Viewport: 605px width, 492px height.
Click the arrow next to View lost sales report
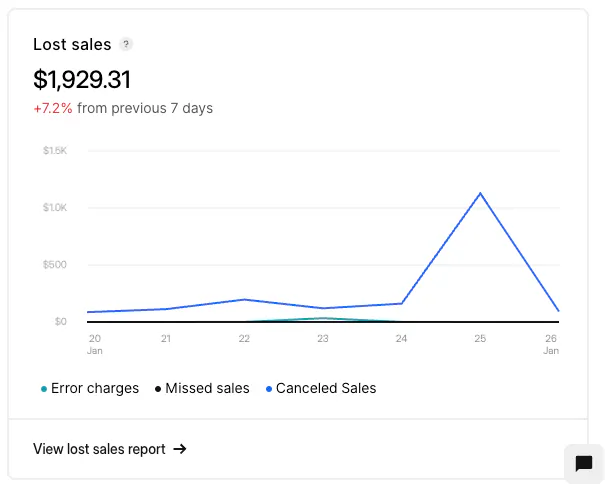pos(180,449)
